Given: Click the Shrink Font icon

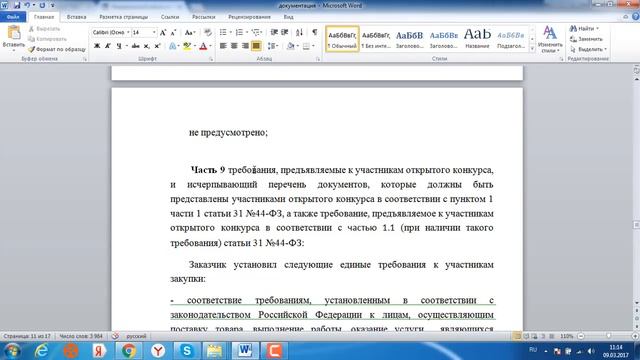Looking at the screenshot, I should [x=173, y=32].
